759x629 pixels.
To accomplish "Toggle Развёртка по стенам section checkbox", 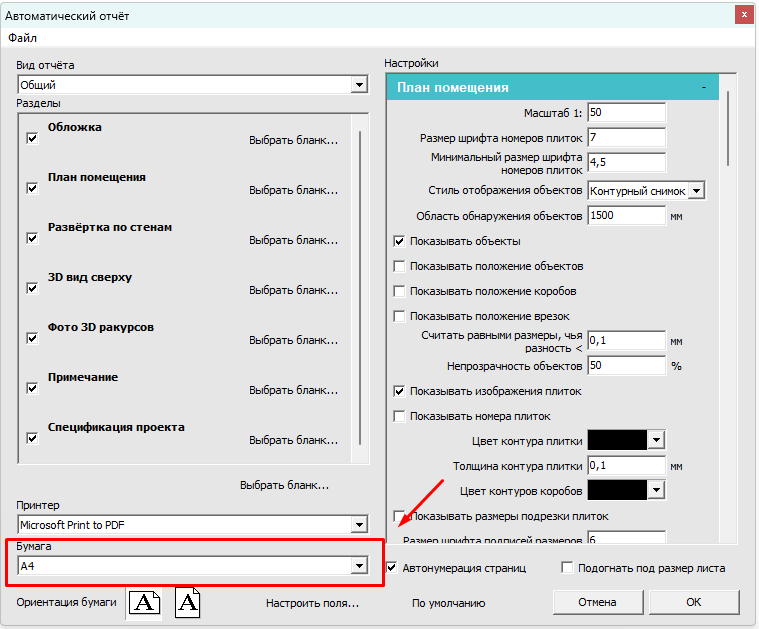I will pyautogui.click(x=32, y=238).
